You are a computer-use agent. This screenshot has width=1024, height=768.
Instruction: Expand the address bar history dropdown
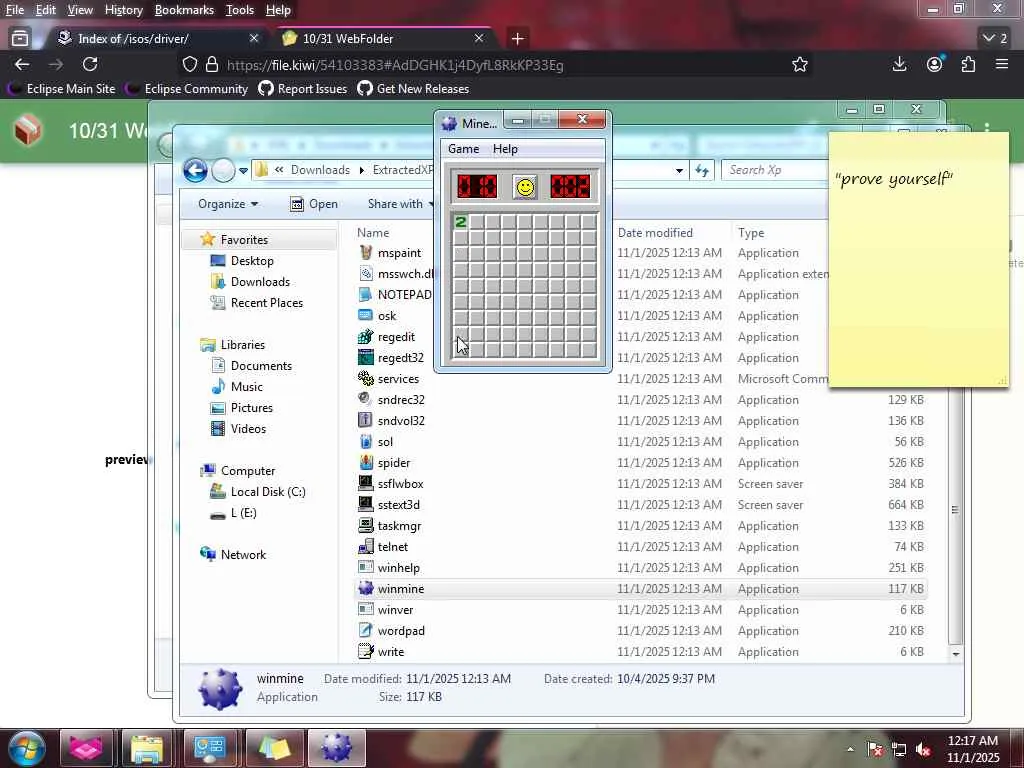click(x=679, y=170)
